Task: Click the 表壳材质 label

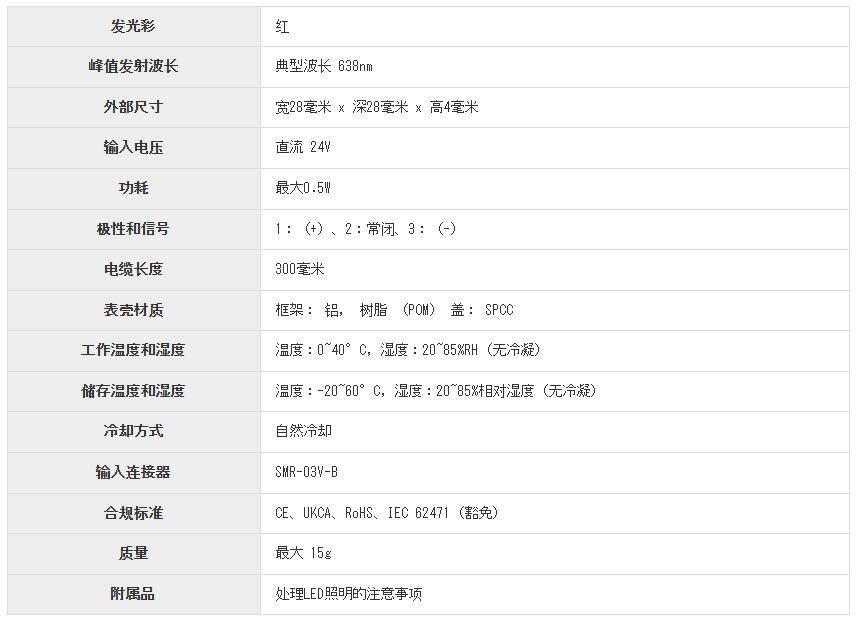Action: point(133,310)
